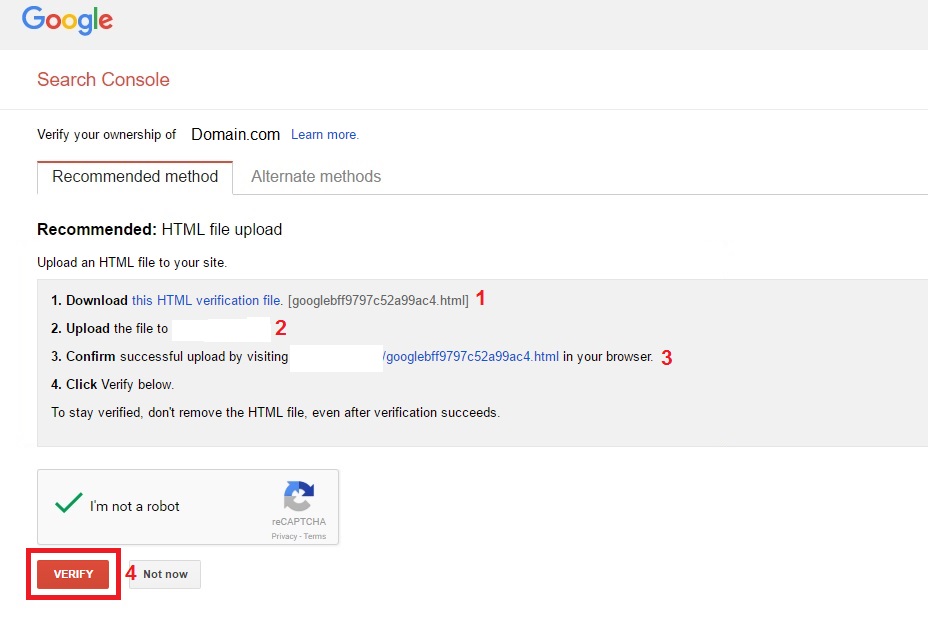Viewport: 928px width, 625px height.
Task: Open the reCAPTCHA Privacy link
Action: pos(284,536)
